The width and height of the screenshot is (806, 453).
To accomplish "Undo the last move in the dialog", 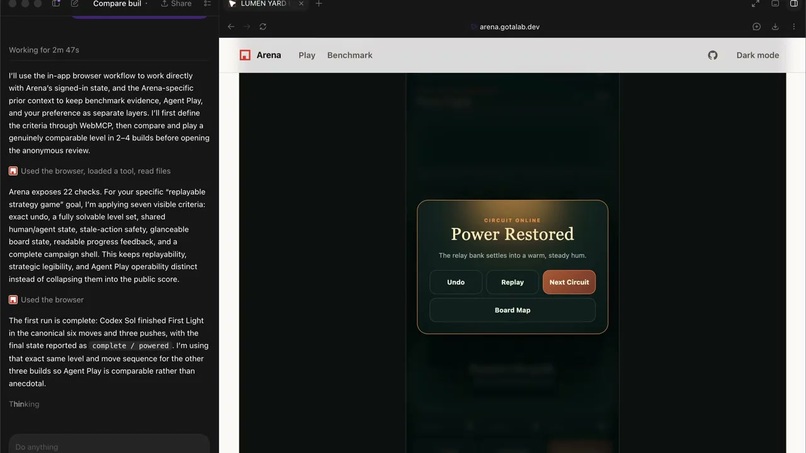I will pos(455,282).
